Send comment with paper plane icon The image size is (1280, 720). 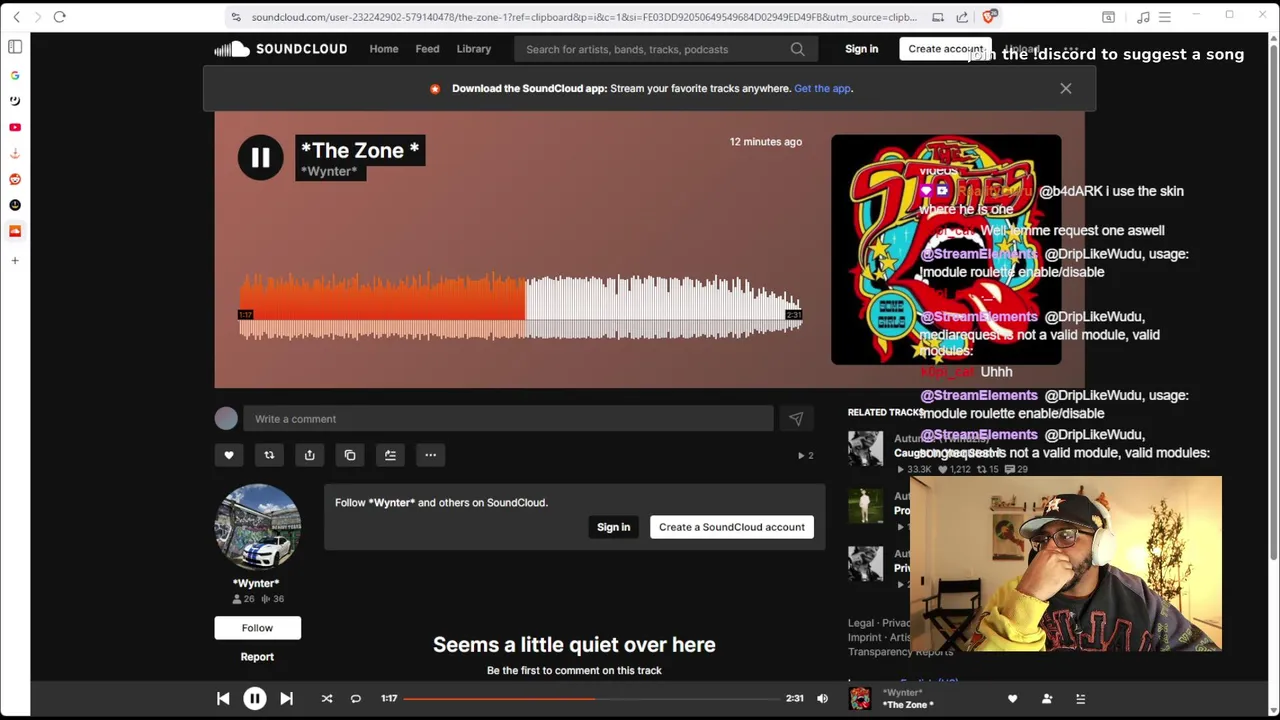point(796,419)
